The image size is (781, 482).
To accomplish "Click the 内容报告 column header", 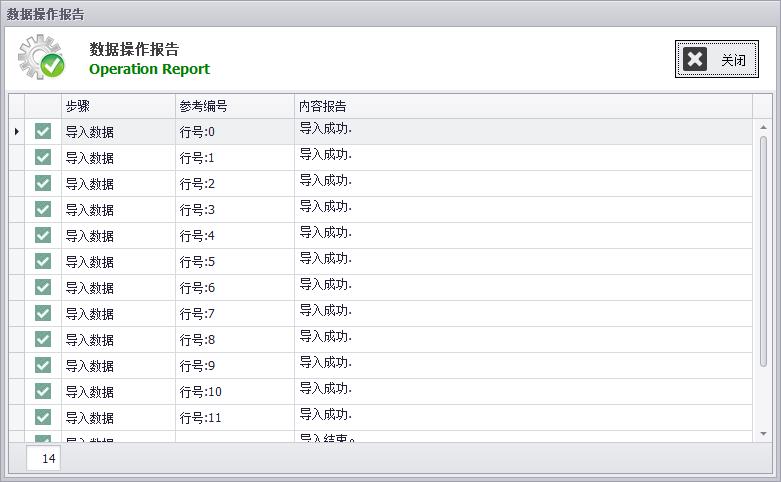I will (x=523, y=106).
